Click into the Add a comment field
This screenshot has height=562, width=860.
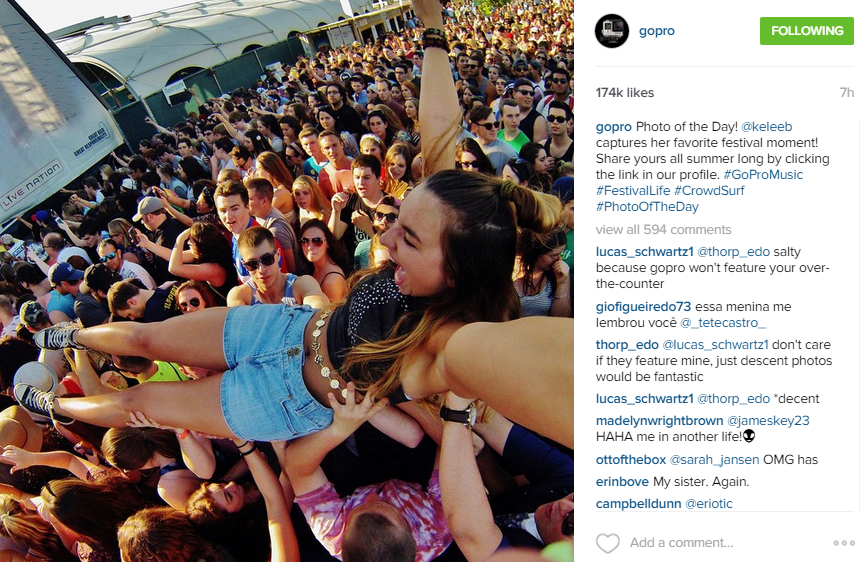click(682, 542)
